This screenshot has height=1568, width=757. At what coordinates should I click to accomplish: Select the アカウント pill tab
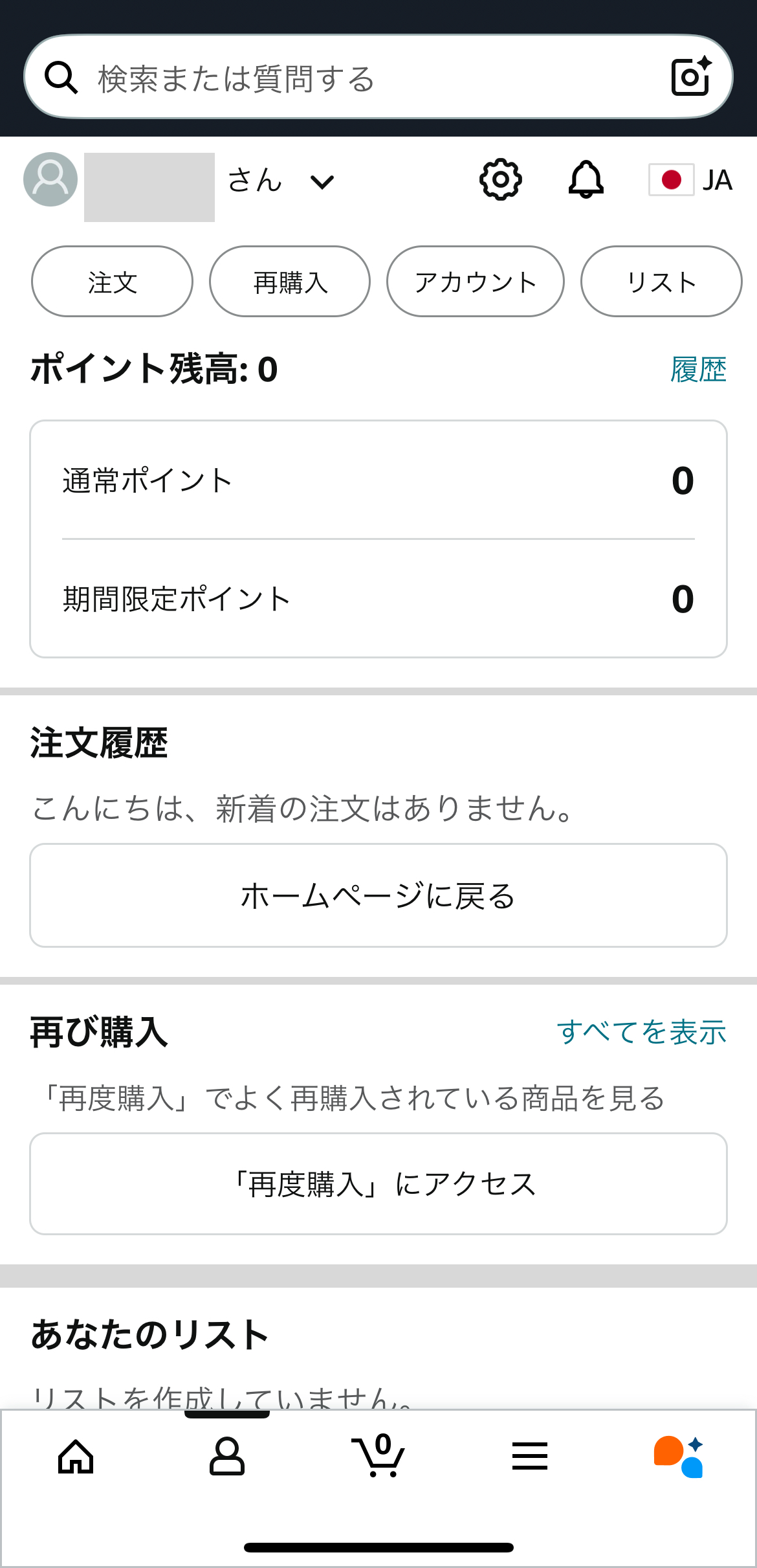tap(476, 282)
